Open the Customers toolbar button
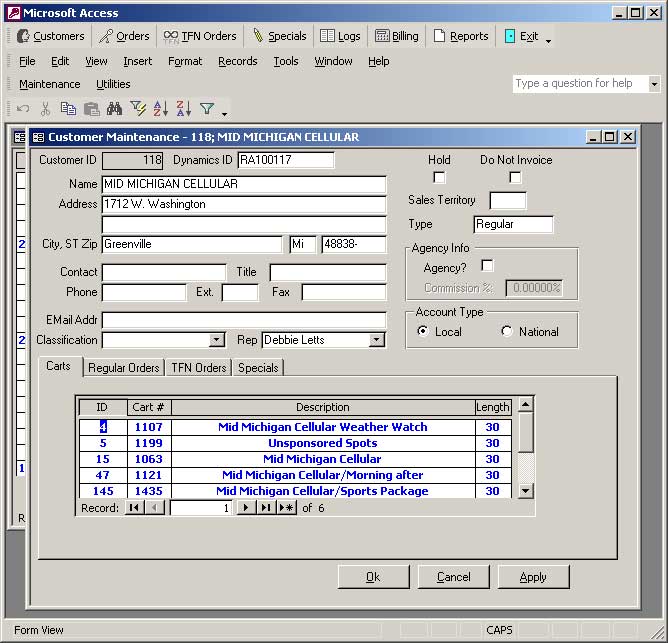 [x=50, y=36]
